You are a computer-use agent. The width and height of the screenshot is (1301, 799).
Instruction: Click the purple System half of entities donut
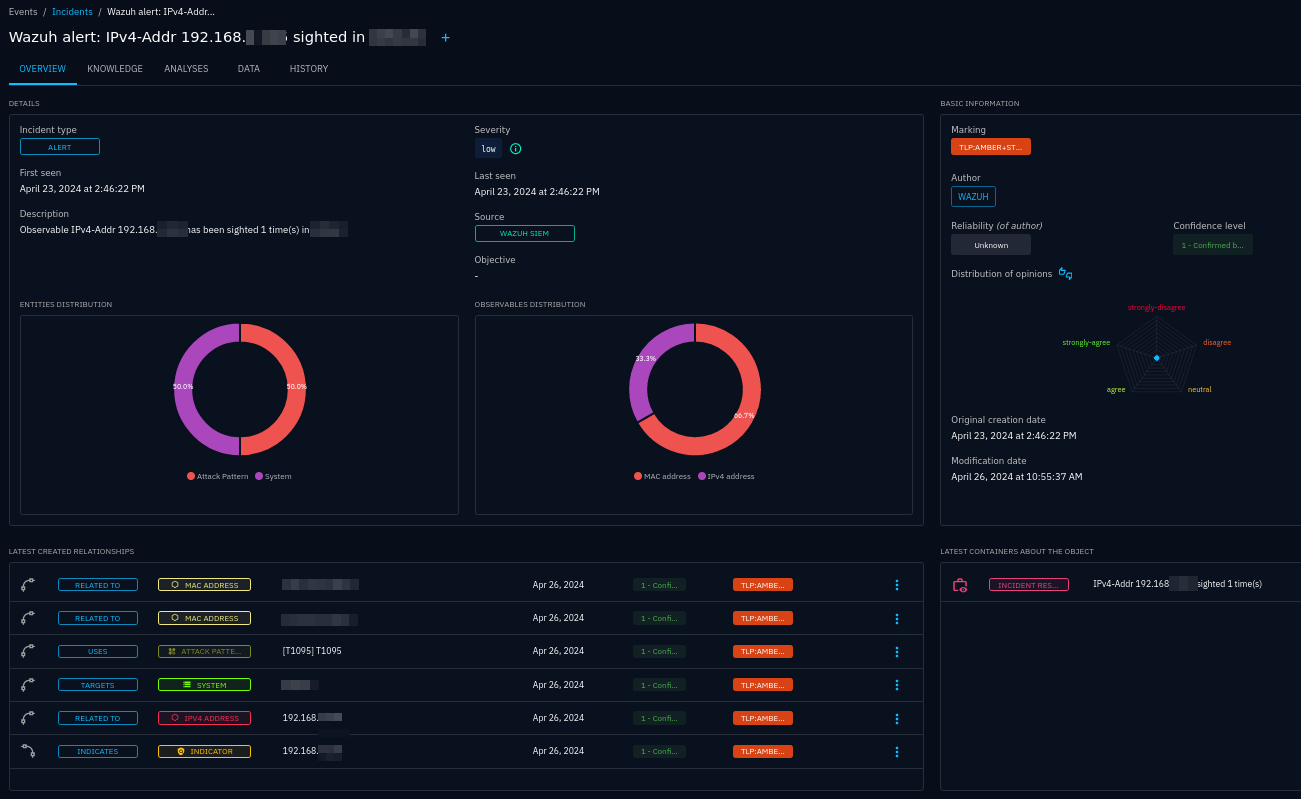click(184, 390)
